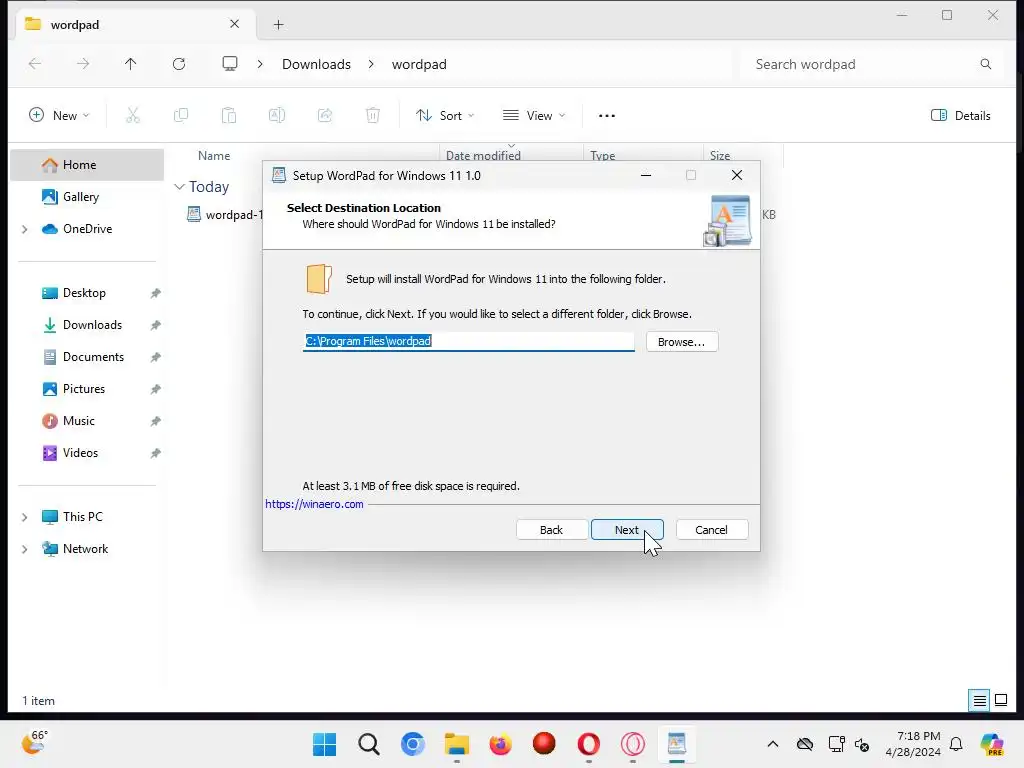Open the New menu in File Explorer
Screen dimensions: 1024x768
(59, 116)
